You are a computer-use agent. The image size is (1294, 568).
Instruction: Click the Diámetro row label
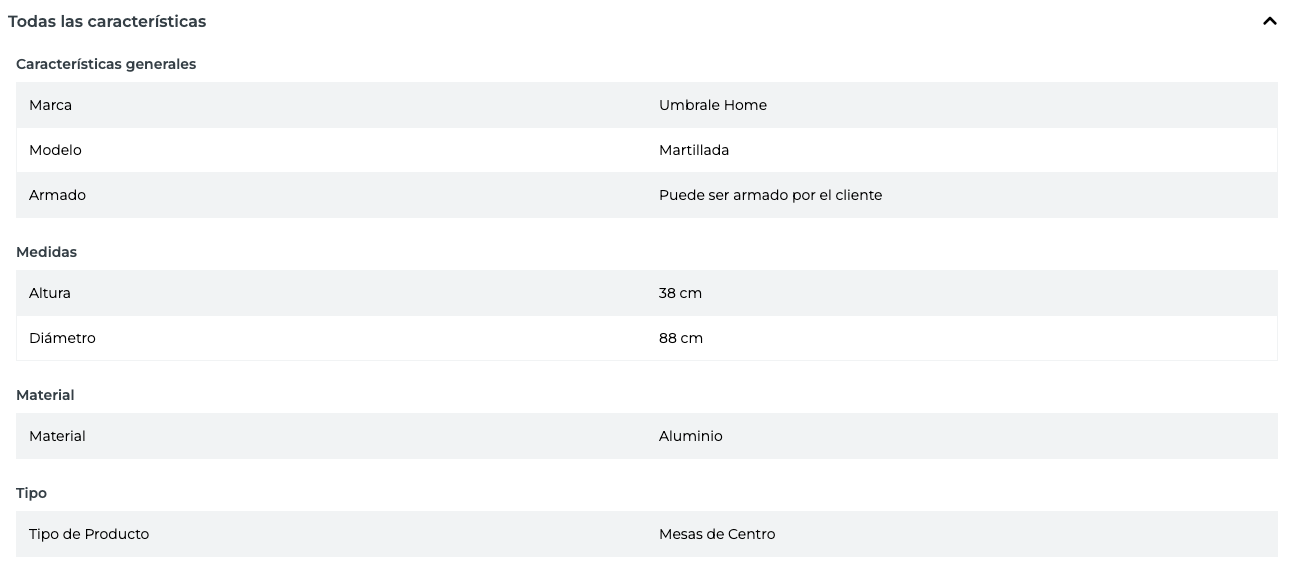62,338
